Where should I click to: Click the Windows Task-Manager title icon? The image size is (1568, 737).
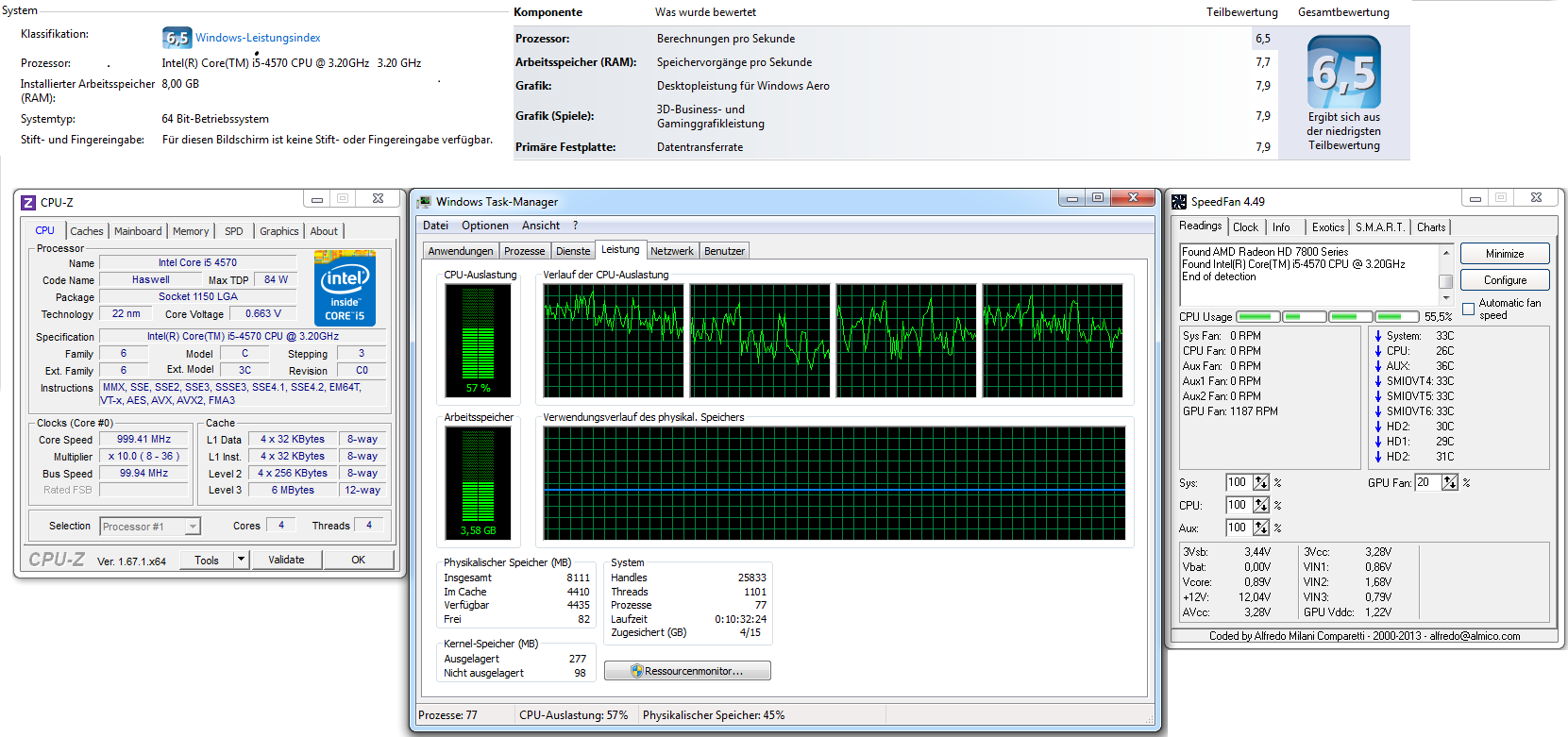pos(425,202)
